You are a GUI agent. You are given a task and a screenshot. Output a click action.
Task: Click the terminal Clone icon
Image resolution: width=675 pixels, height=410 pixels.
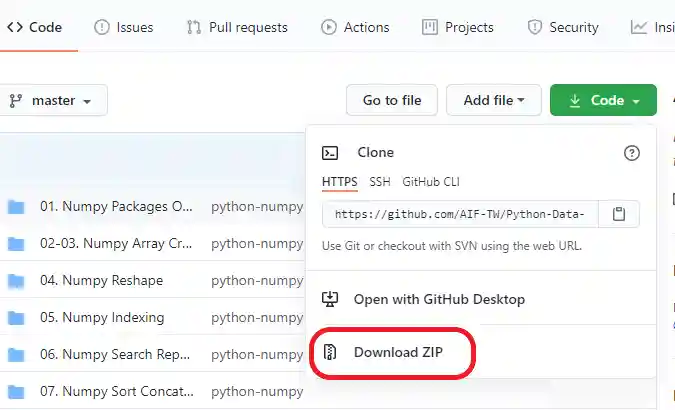(331, 153)
